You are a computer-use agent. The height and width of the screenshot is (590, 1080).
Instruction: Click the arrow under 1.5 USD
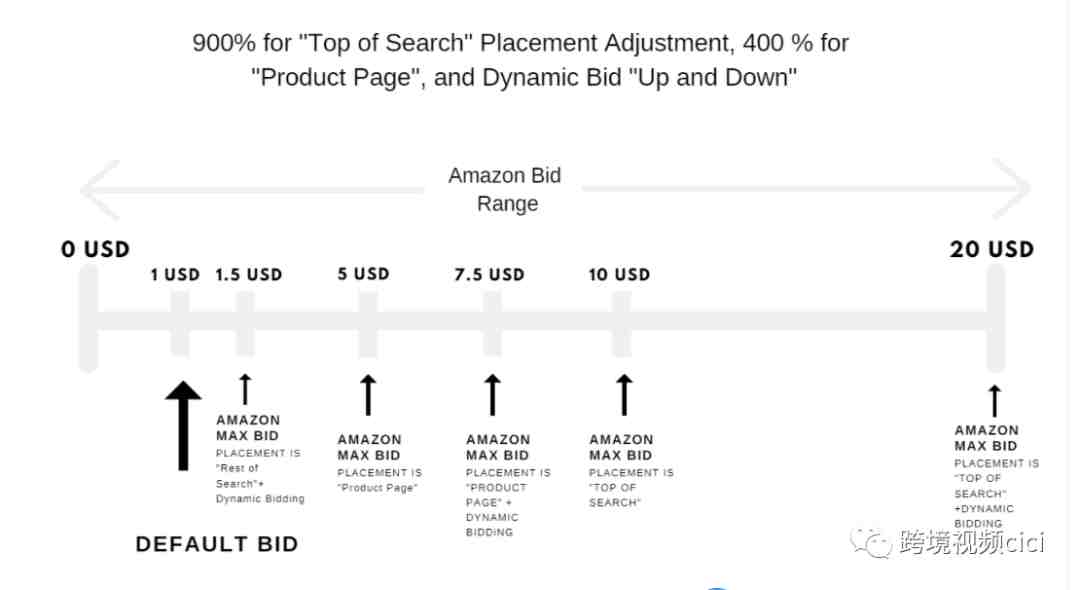[245, 389]
